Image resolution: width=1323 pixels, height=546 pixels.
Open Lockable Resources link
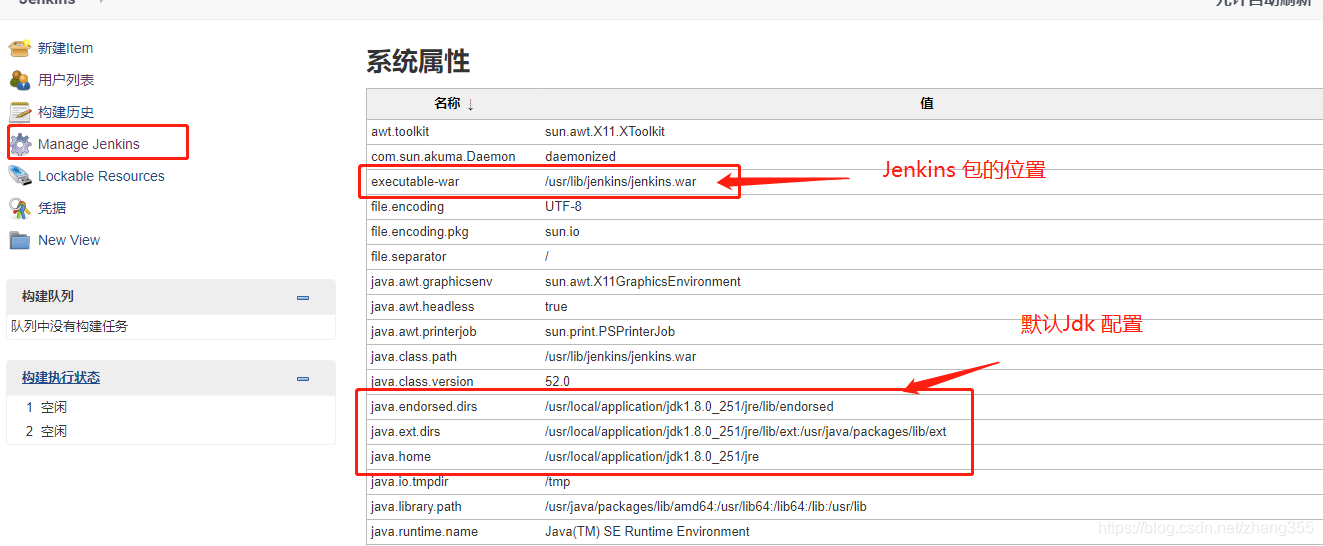coord(101,176)
